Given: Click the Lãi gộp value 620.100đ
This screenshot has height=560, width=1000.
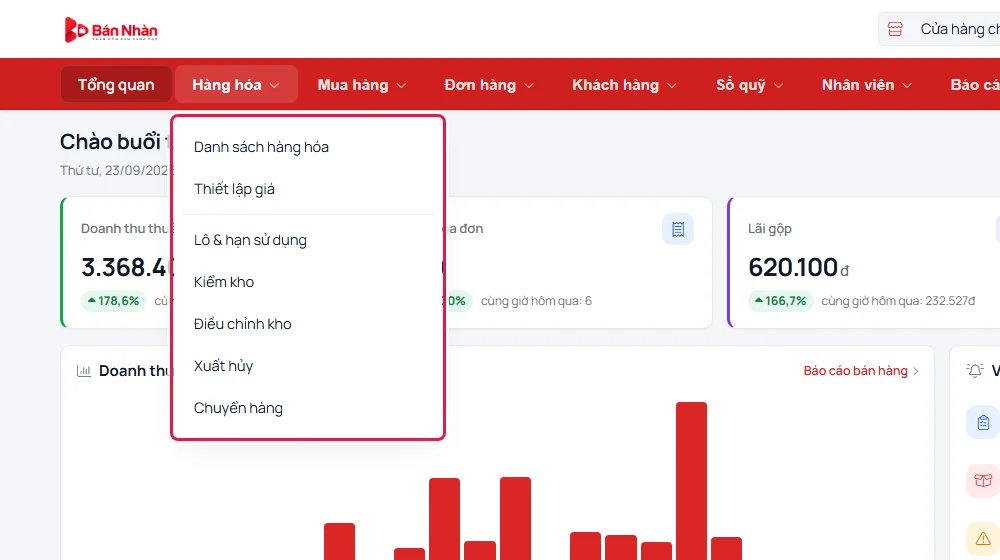Looking at the screenshot, I should point(798,267).
